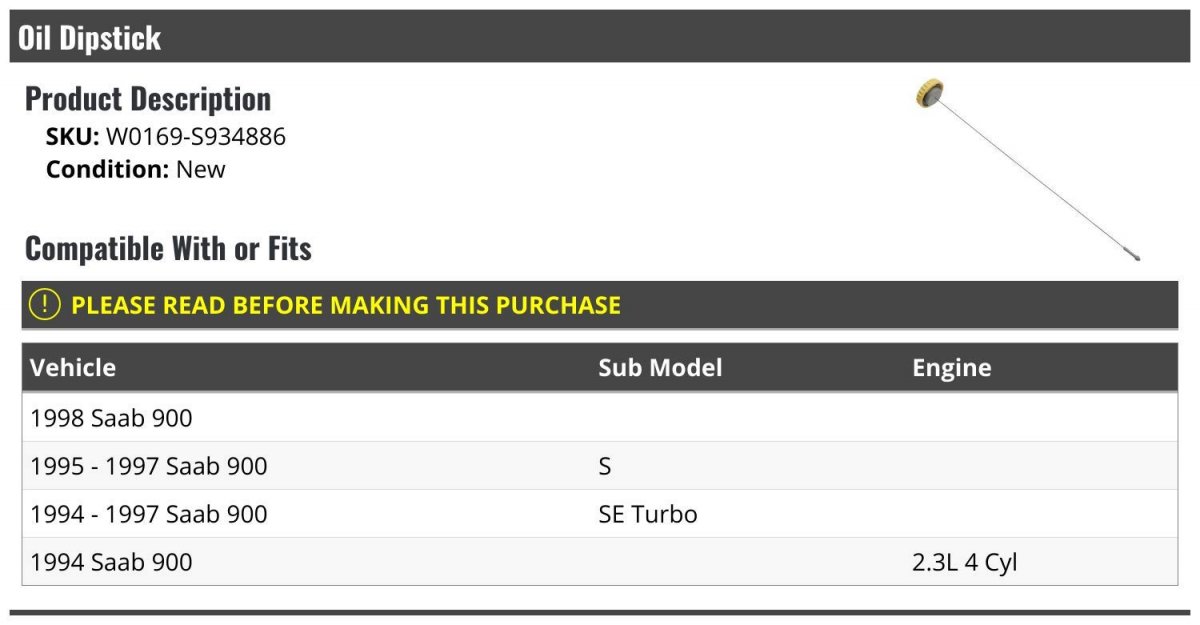Click the S sub model cell
Screen dimensions: 1200x625
[x=605, y=466]
